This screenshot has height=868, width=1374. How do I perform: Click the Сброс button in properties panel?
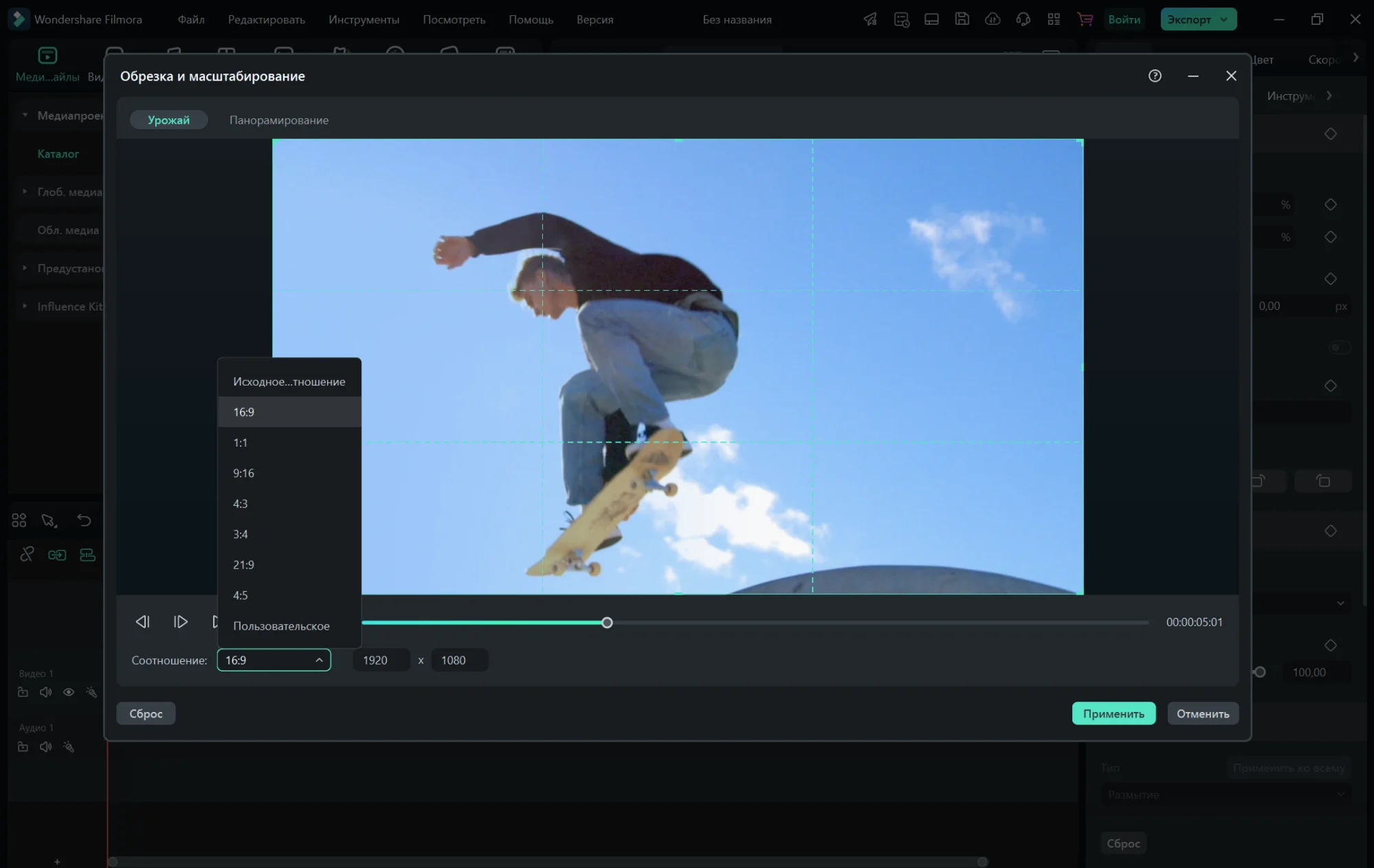click(x=1123, y=843)
